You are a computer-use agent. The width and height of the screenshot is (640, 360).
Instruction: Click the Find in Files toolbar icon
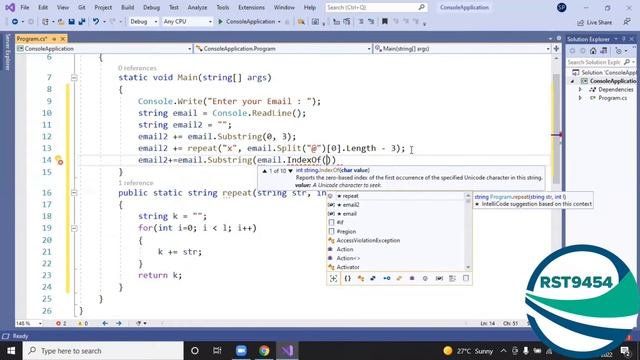point(301,22)
